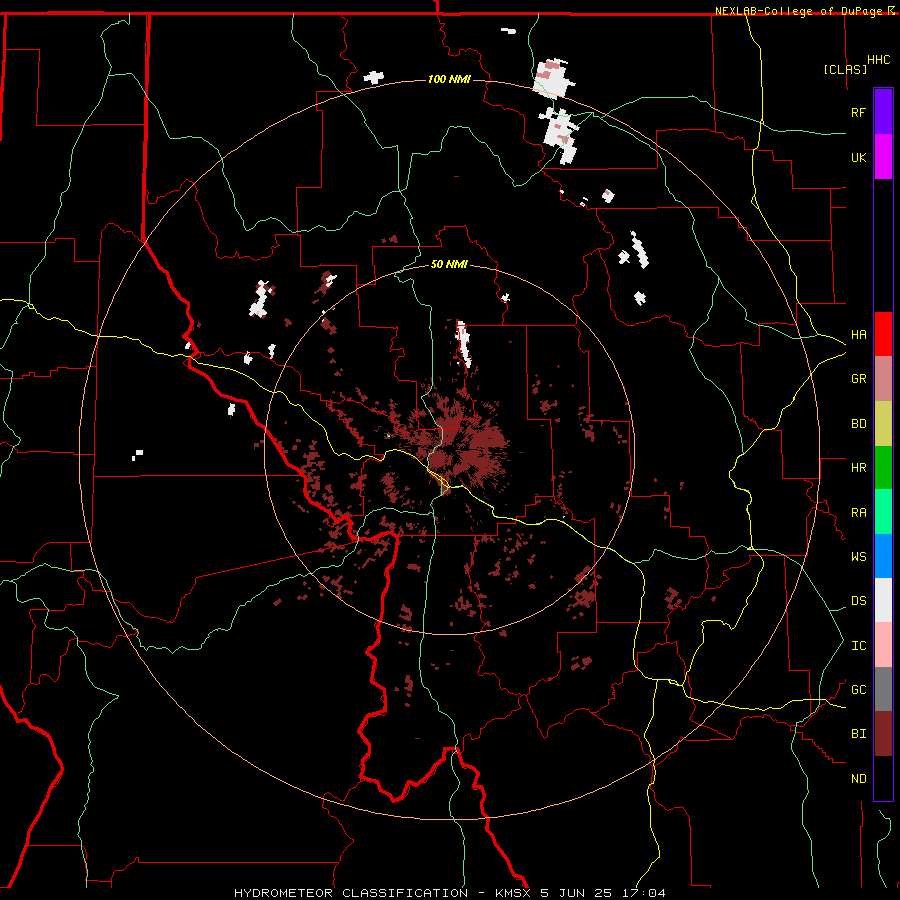Click the WS blue legend swatch
The image size is (900, 900).
(883, 556)
